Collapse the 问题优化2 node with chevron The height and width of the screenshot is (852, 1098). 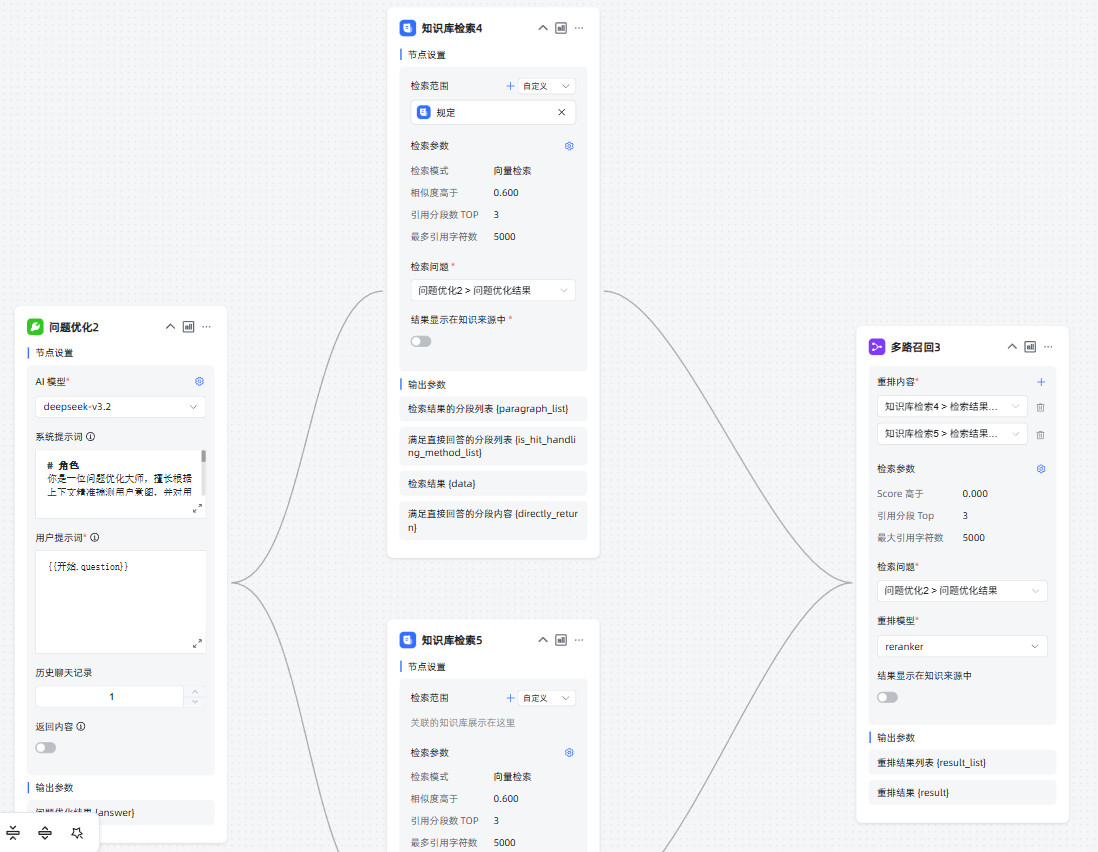tap(170, 327)
